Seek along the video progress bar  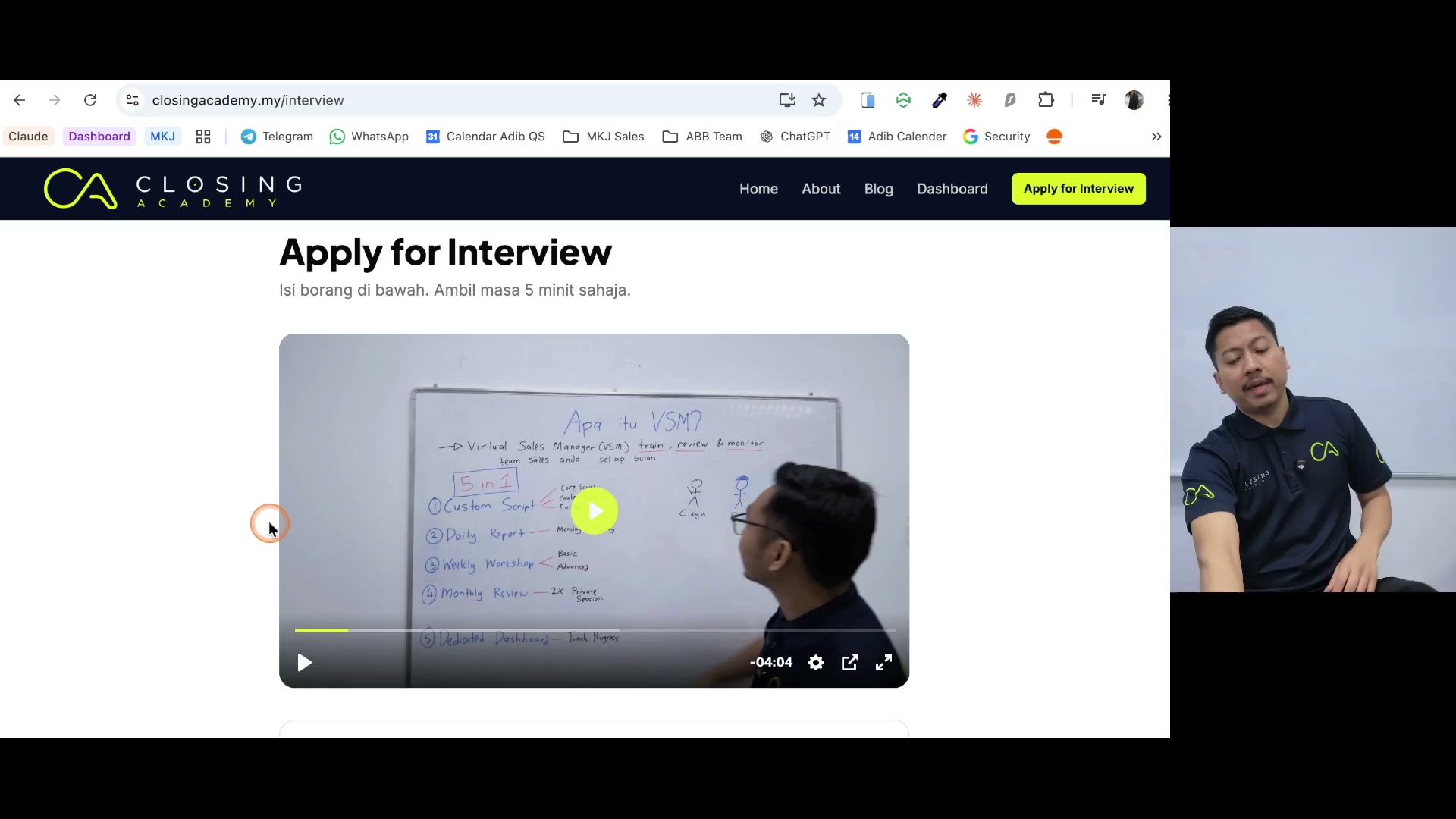(595, 630)
